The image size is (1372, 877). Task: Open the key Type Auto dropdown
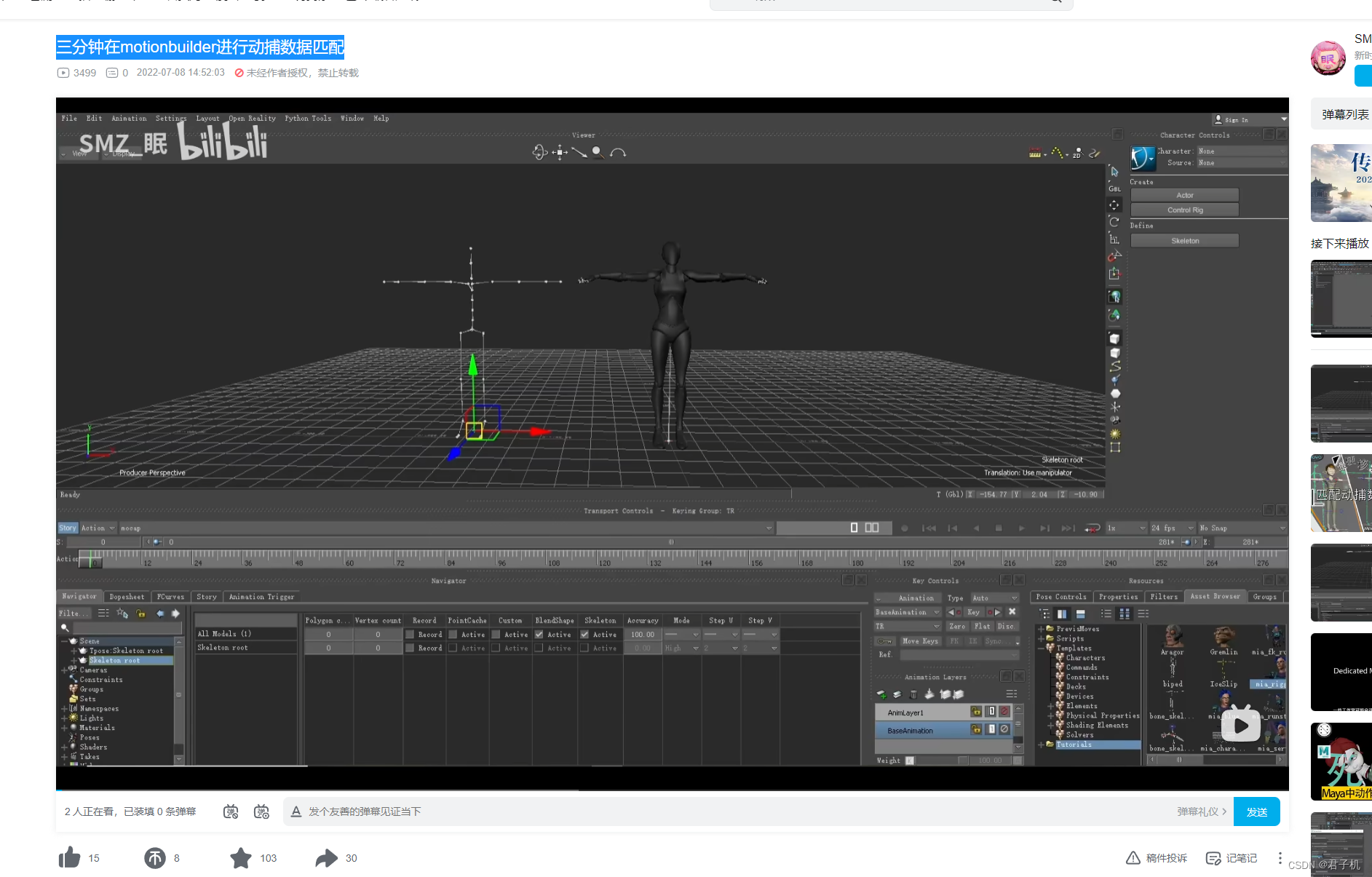995,598
